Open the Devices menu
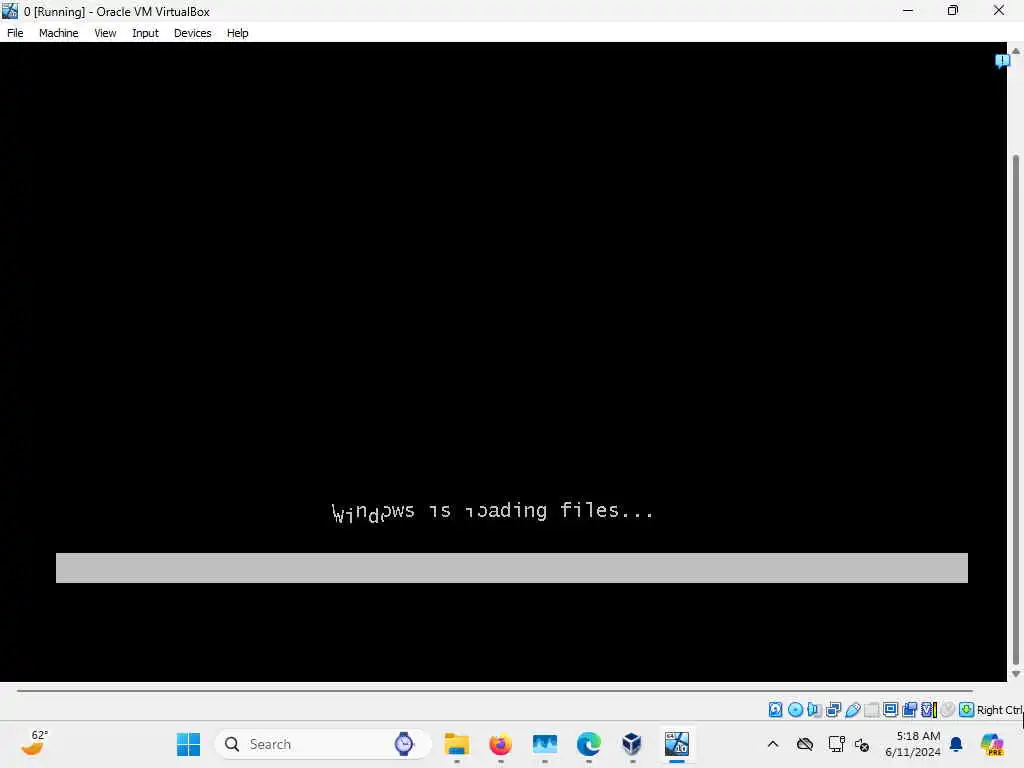 click(x=193, y=33)
